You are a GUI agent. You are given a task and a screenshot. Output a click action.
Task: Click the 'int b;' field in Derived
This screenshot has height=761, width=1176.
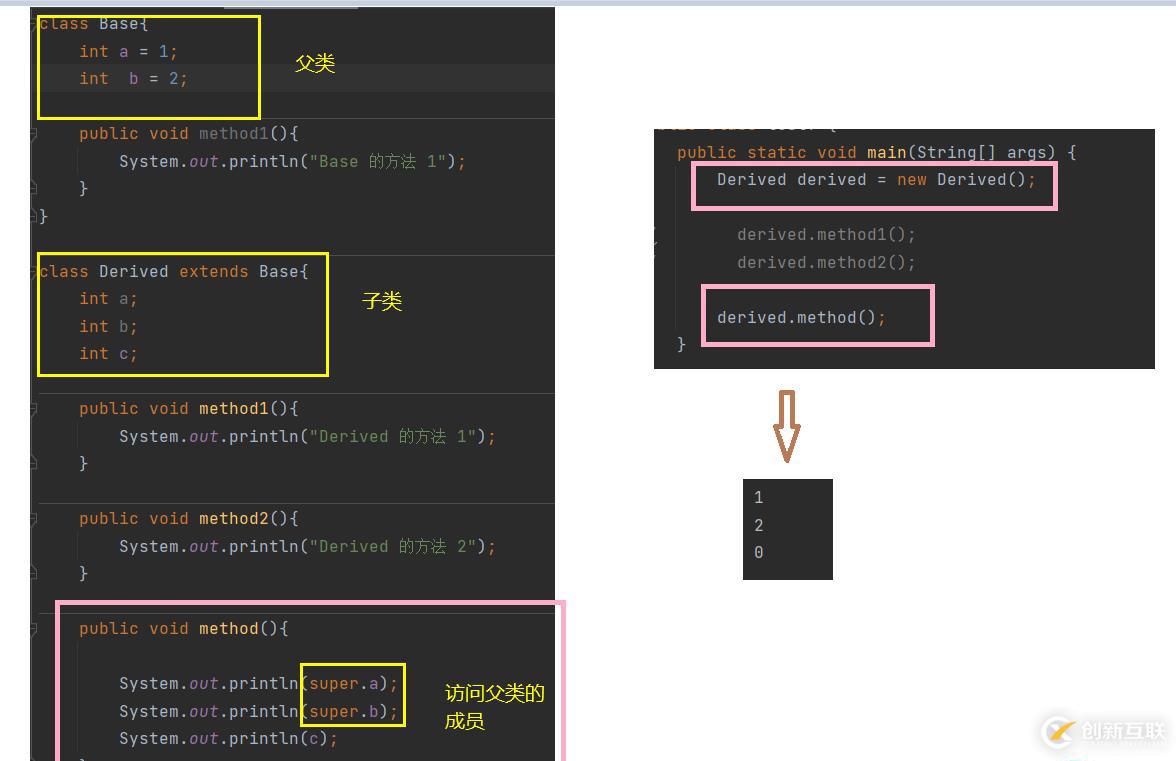[x=108, y=327]
